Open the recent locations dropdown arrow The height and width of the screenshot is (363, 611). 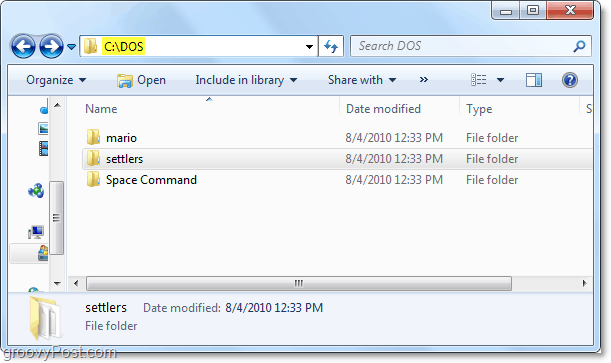pyautogui.click(x=71, y=47)
